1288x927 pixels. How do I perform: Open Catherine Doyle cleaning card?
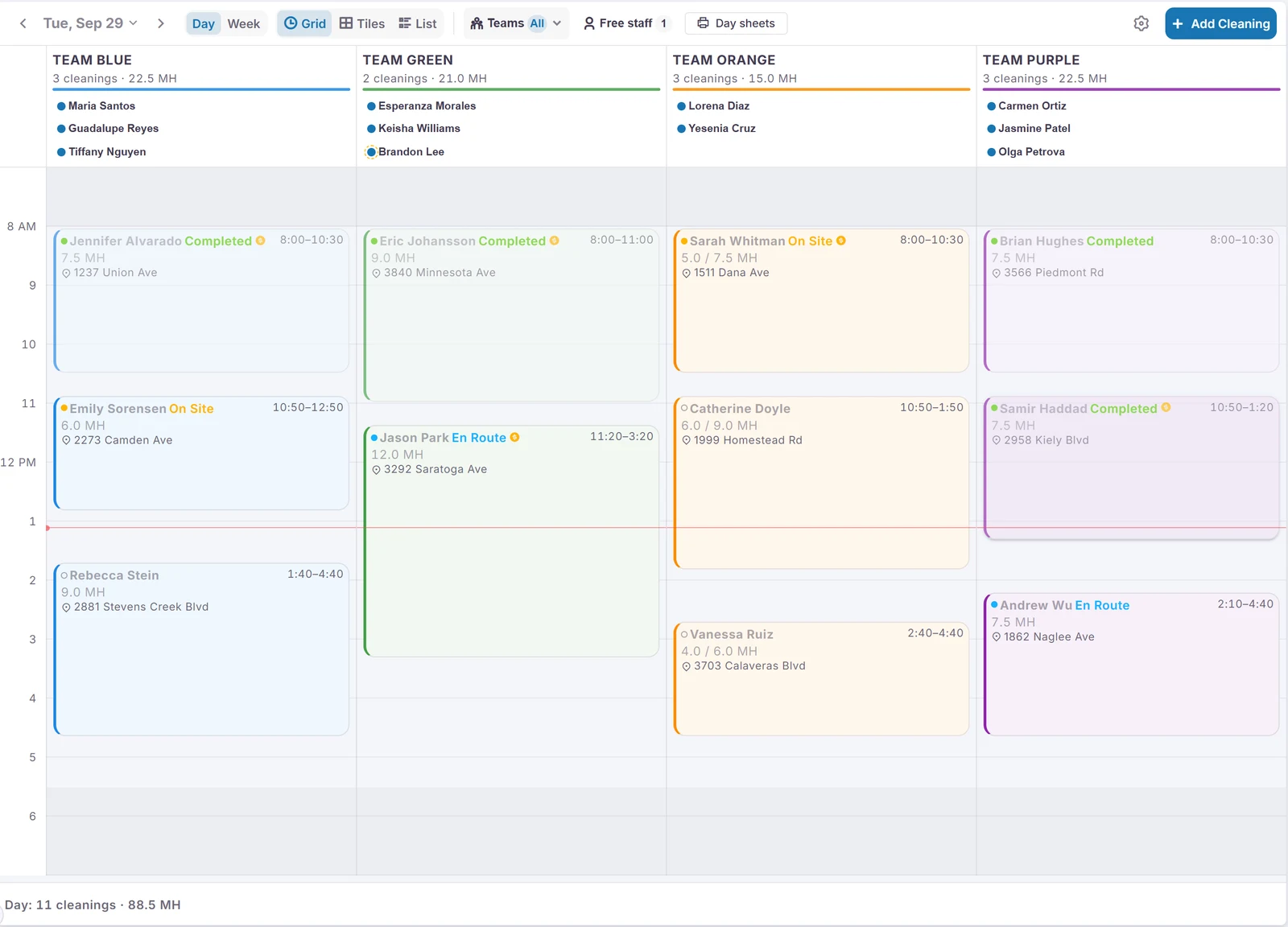[821, 483]
